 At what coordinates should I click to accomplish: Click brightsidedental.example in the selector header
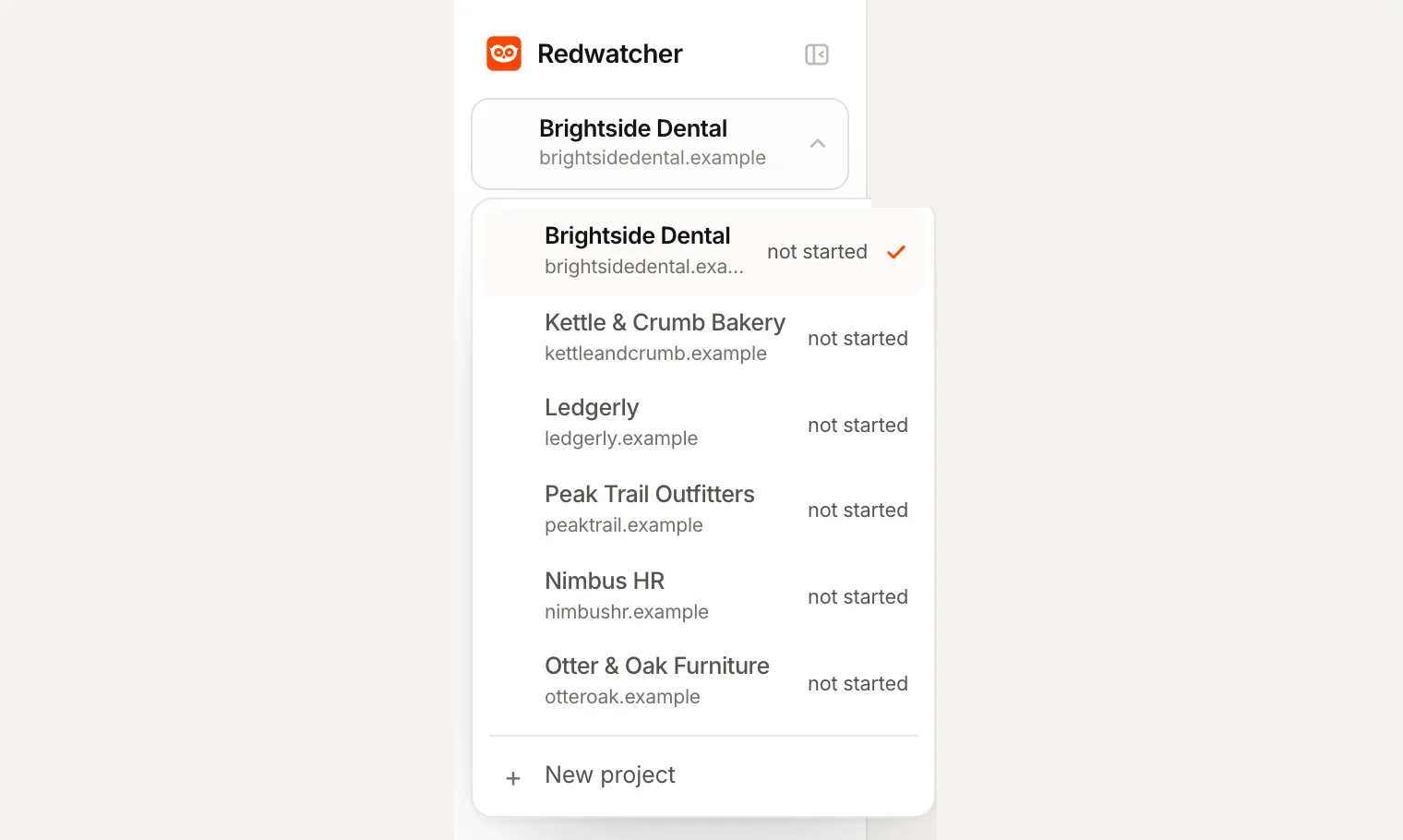pyautogui.click(x=653, y=158)
